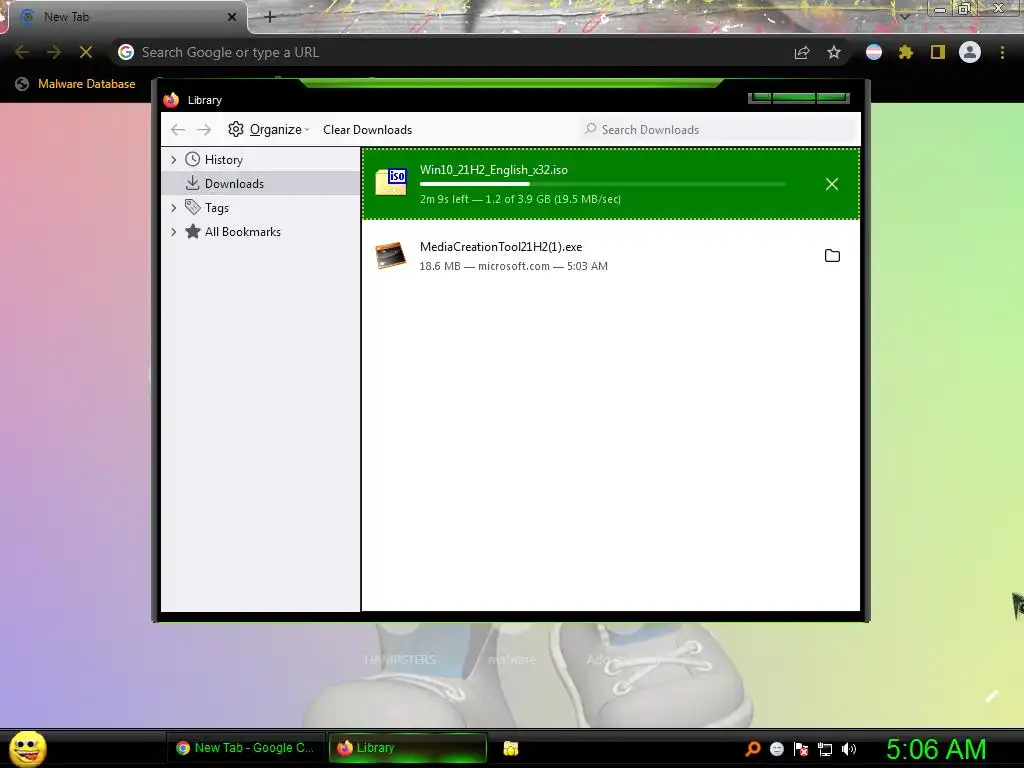Go forward in Library navigation

pos(204,129)
